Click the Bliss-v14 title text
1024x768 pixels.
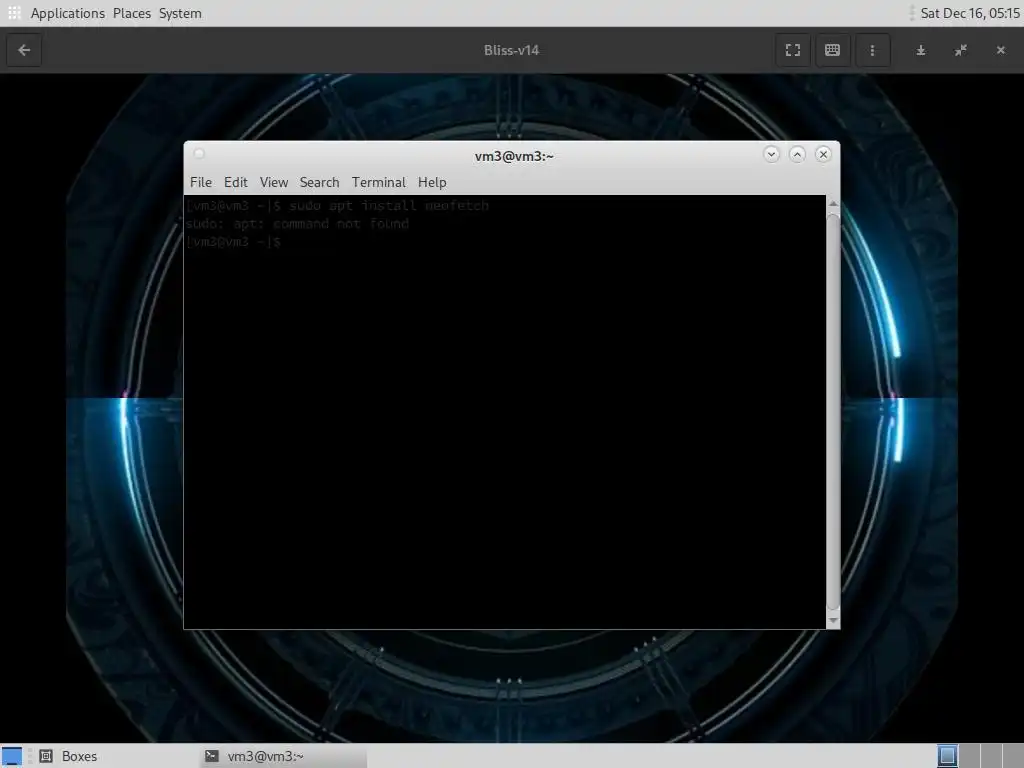coord(511,50)
